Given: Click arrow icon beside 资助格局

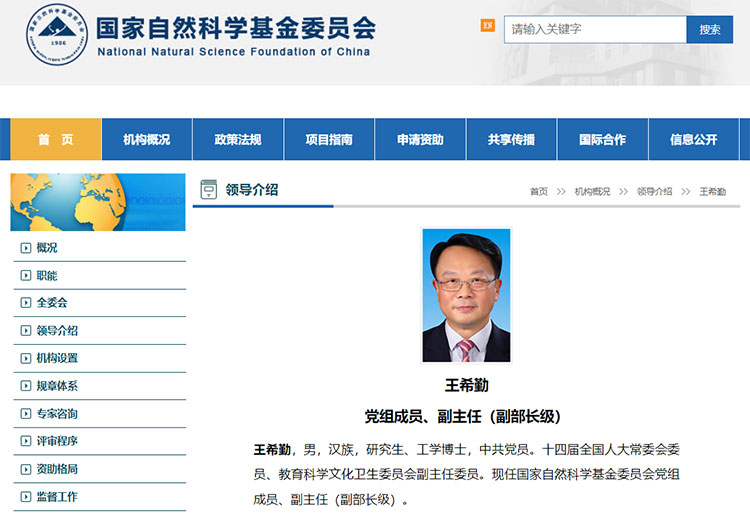Looking at the screenshot, I should pos(26,469).
